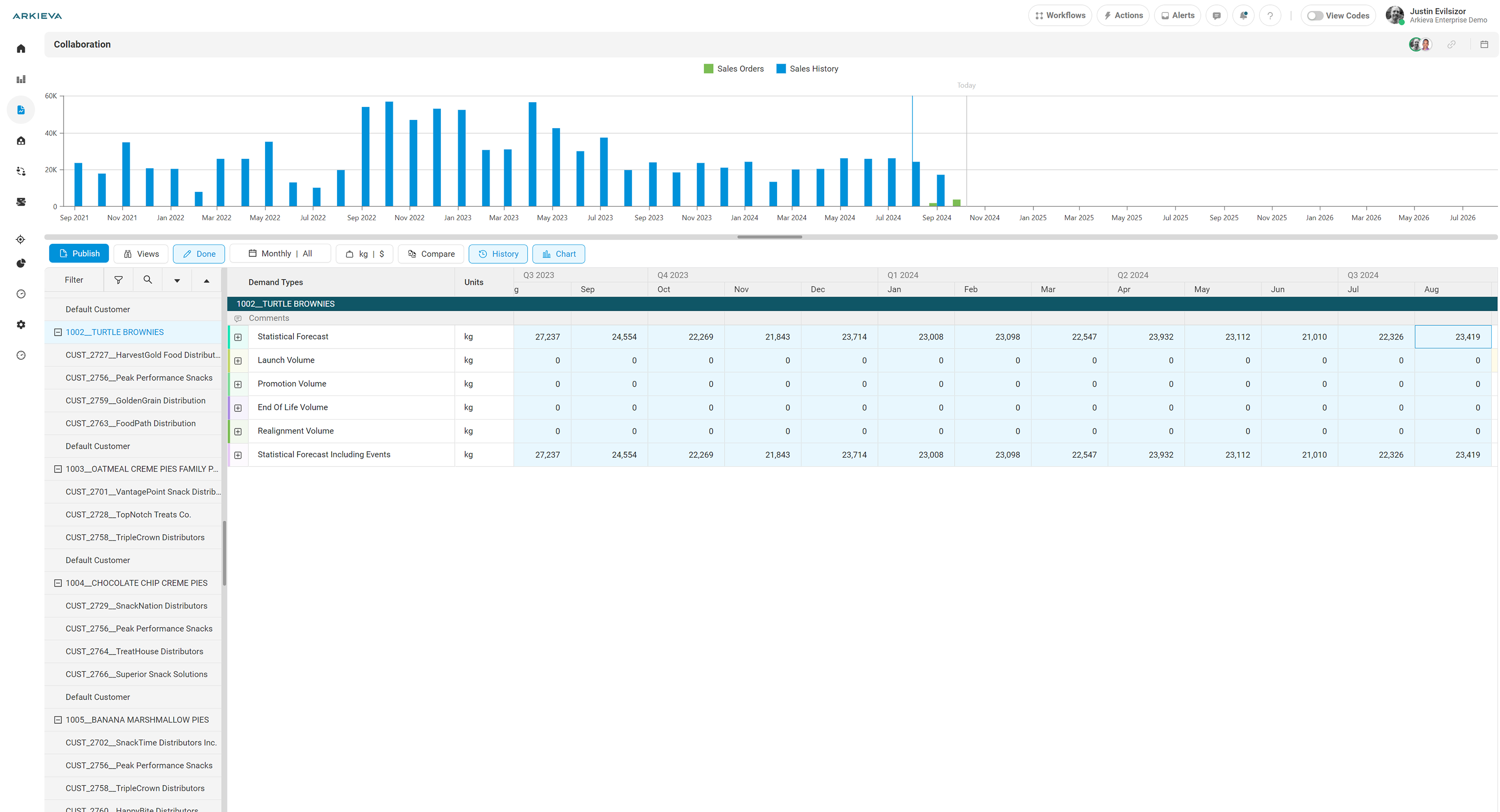Select CUST_2759__GoldenGrain Distribution in tree

click(135, 400)
